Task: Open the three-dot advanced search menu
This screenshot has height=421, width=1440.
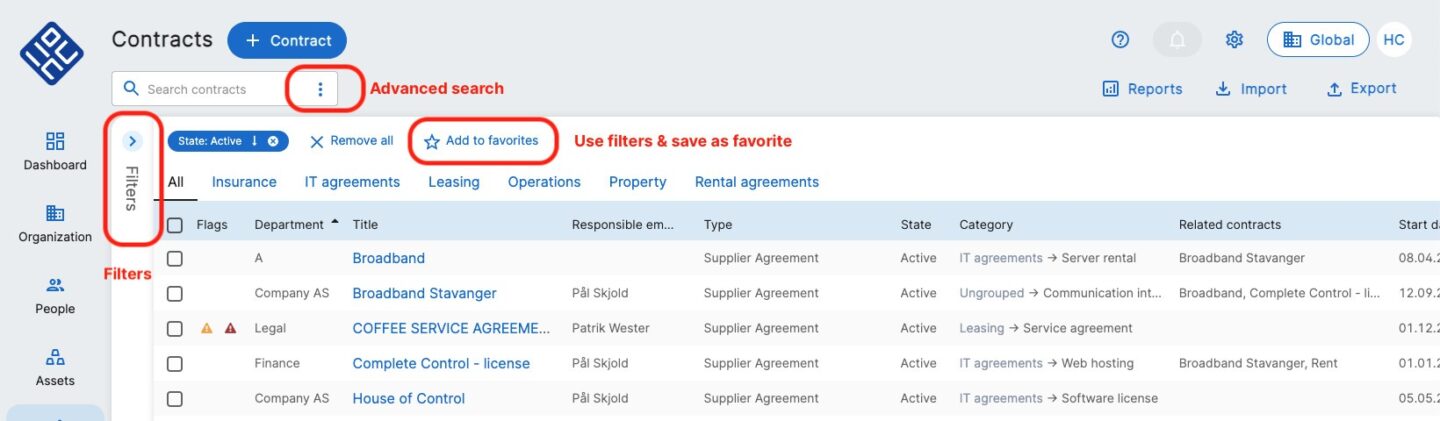Action: [x=320, y=89]
